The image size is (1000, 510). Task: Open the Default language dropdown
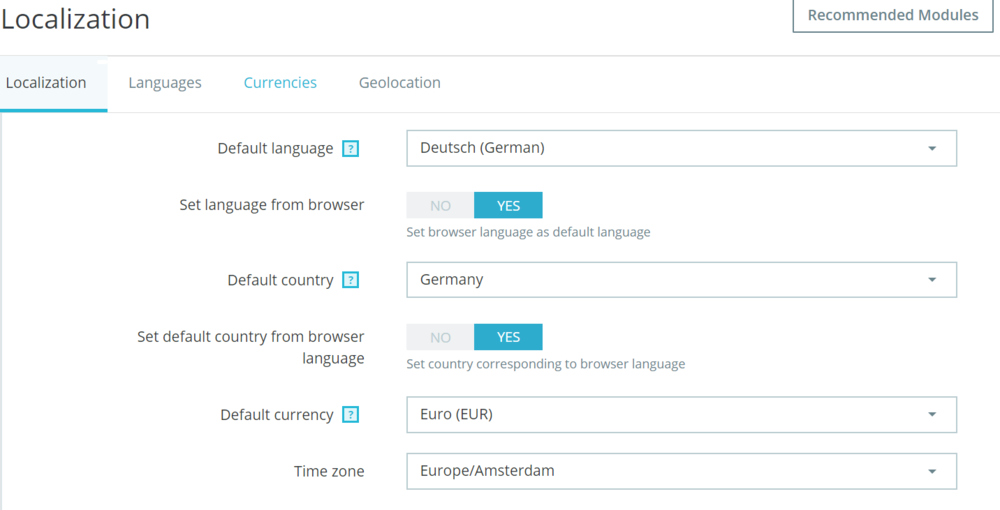point(680,148)
